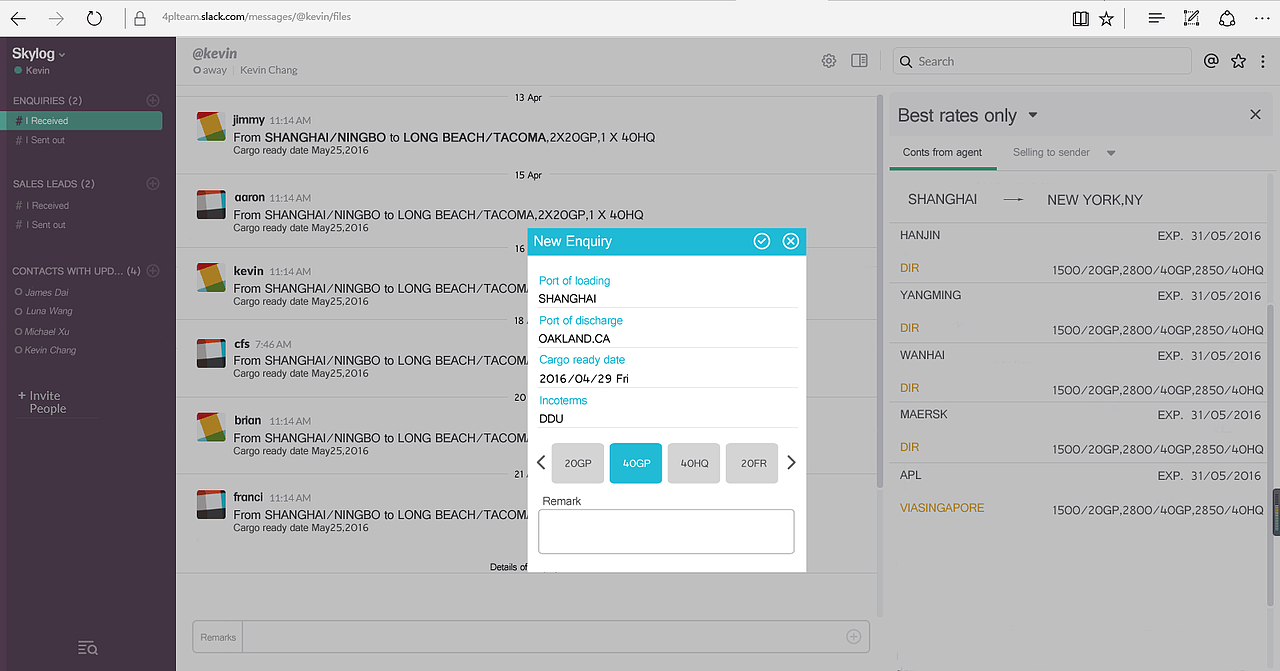
Task: Click the Remark text box
Action: pos(666,531)
